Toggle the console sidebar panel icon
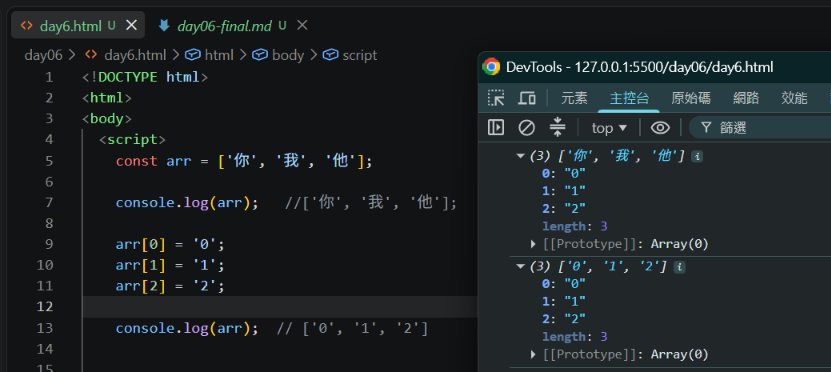This screenshot has width=831, height=372. coord(496,128)
